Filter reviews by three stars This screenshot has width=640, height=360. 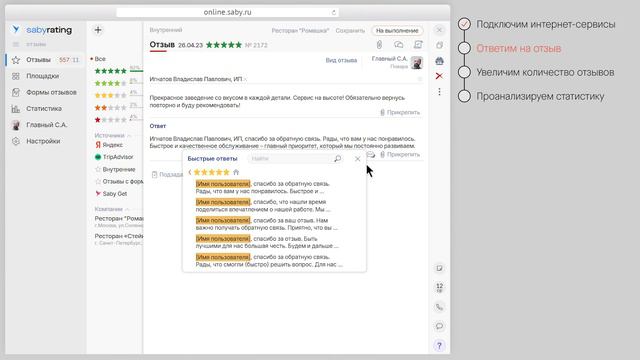point(111,96)
